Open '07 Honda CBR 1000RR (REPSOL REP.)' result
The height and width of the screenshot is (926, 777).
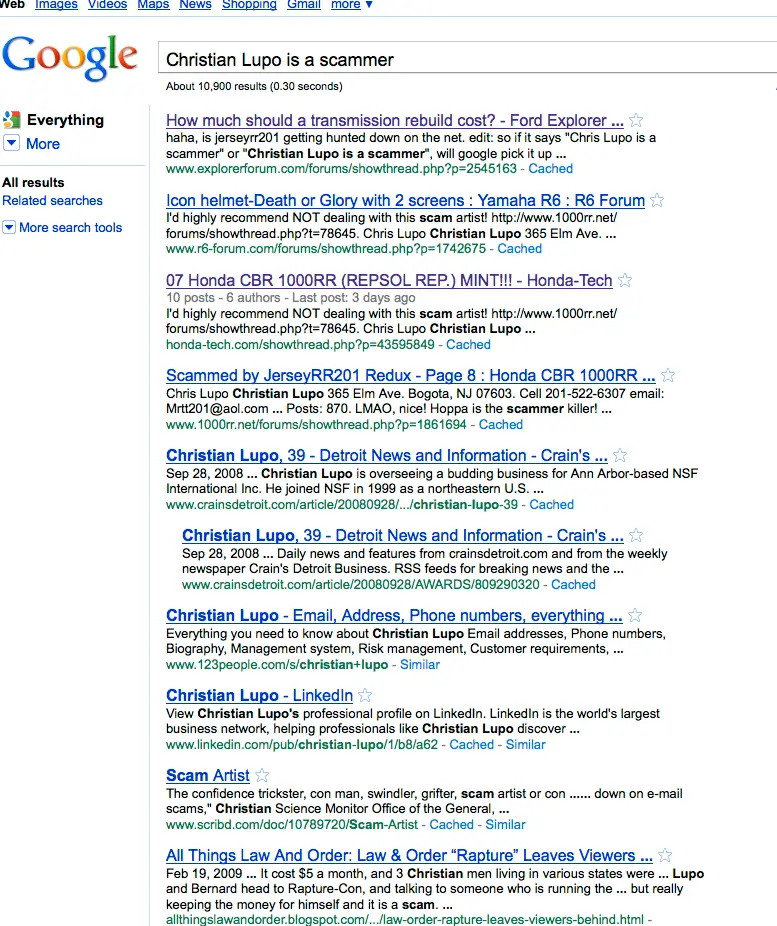pyautogui.click(x=389, y=281)
